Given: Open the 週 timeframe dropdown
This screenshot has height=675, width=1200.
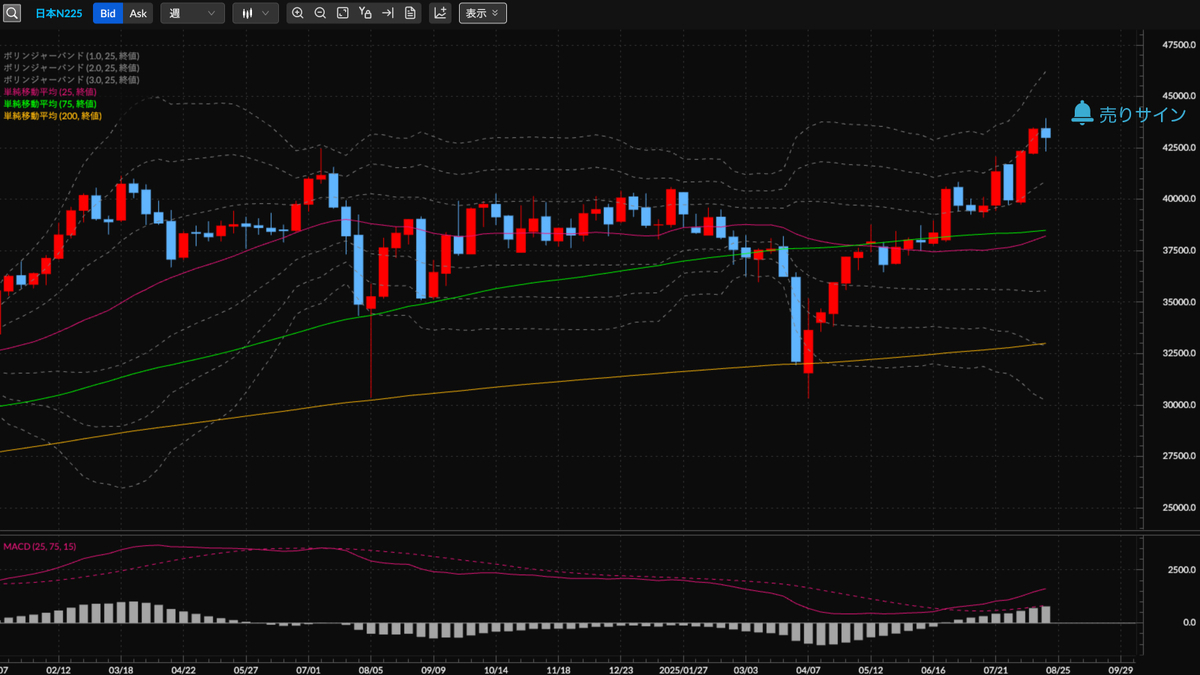Looking at the screenshot, I should (x=192, y=13).
